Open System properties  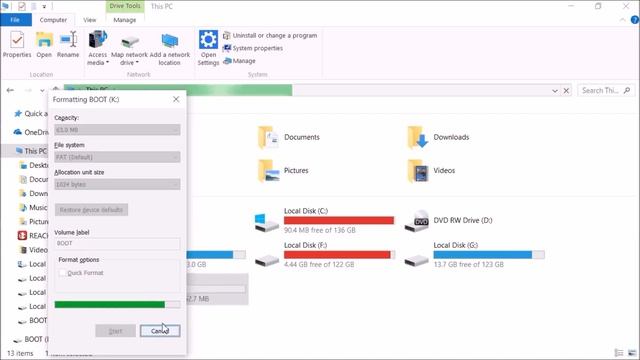tap(253, 48)
